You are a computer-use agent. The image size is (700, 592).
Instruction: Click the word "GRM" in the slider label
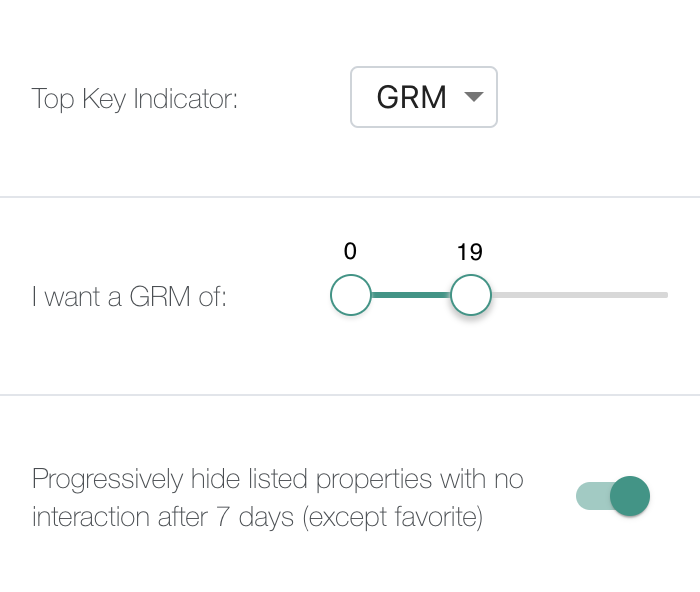point(156,297)
